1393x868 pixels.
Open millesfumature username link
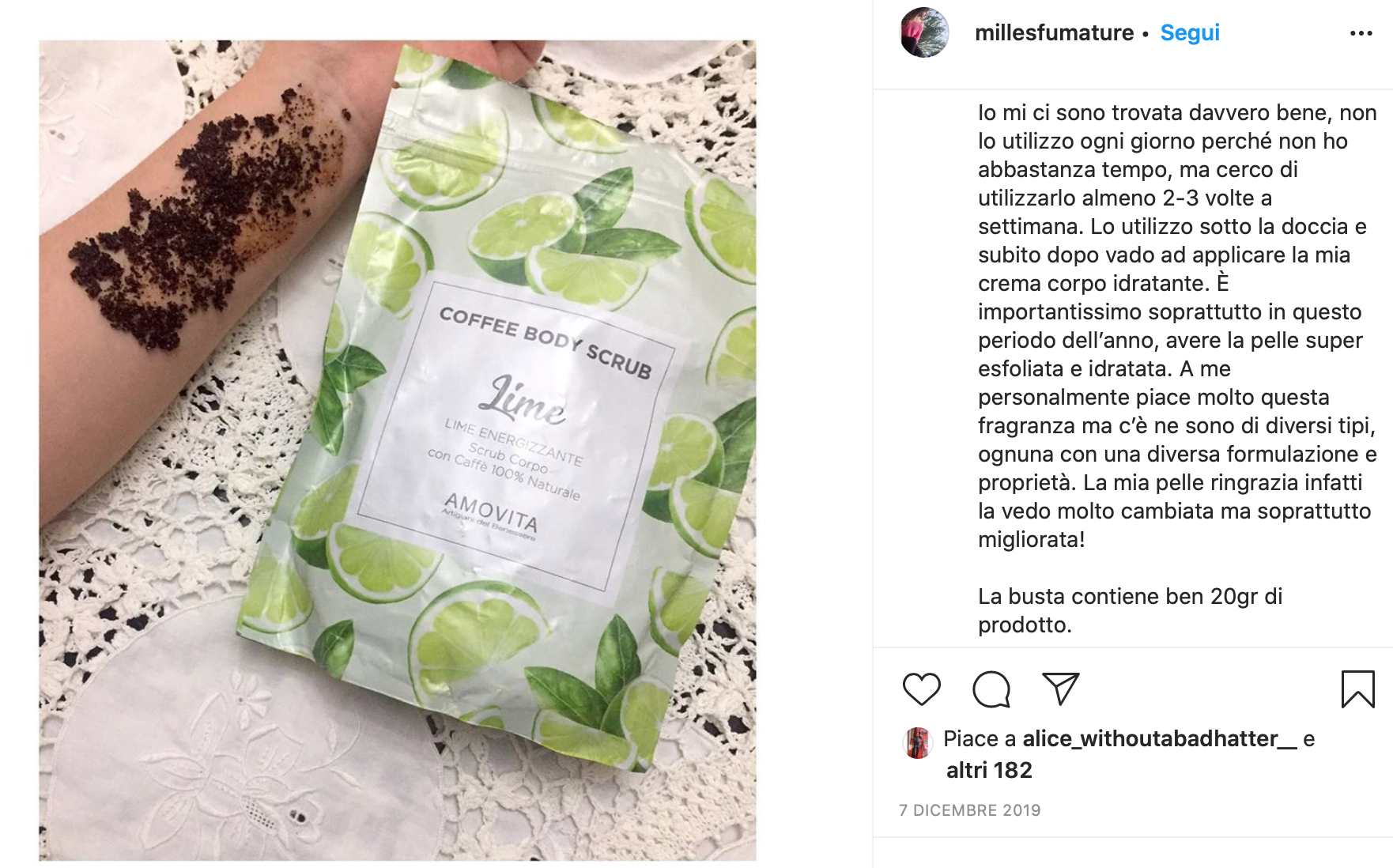pos(1054,32)
